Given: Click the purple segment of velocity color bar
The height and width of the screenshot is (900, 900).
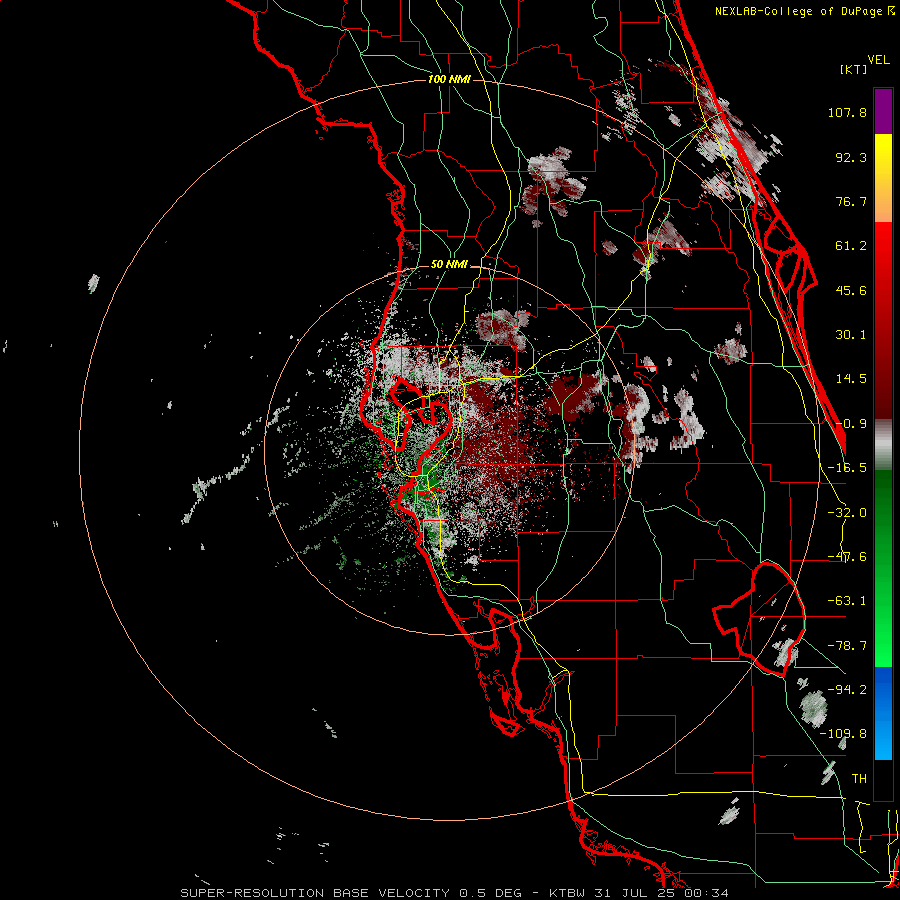Looking at the screenshot, I should [883, 111].
